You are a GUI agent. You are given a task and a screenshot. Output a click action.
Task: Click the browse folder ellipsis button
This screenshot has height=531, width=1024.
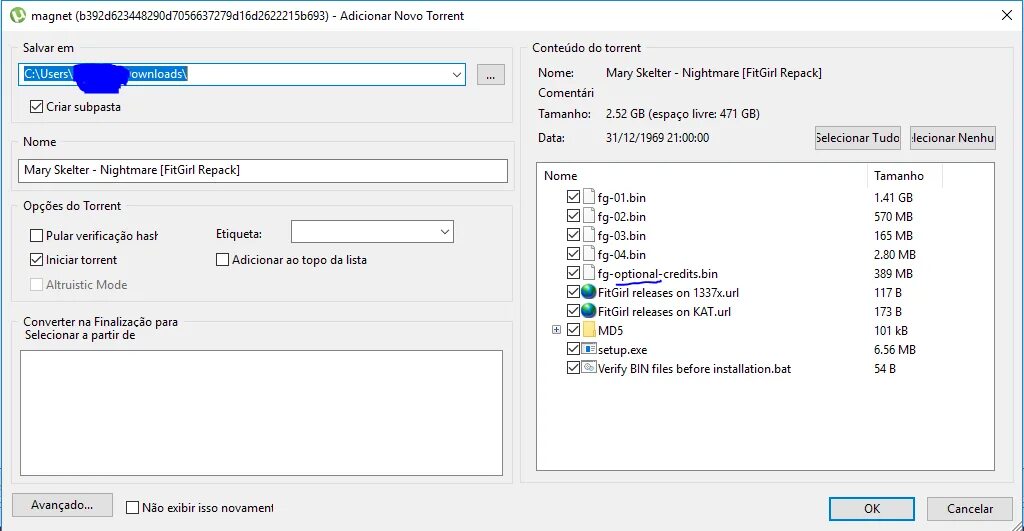pyautogui.click(x=490, y=74)
